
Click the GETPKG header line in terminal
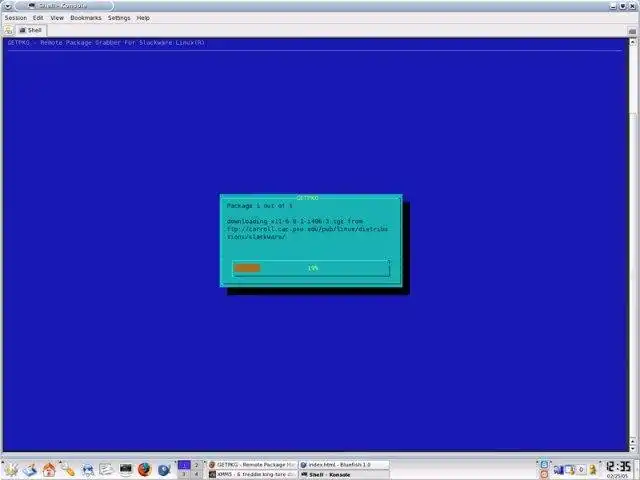point(106,42)
